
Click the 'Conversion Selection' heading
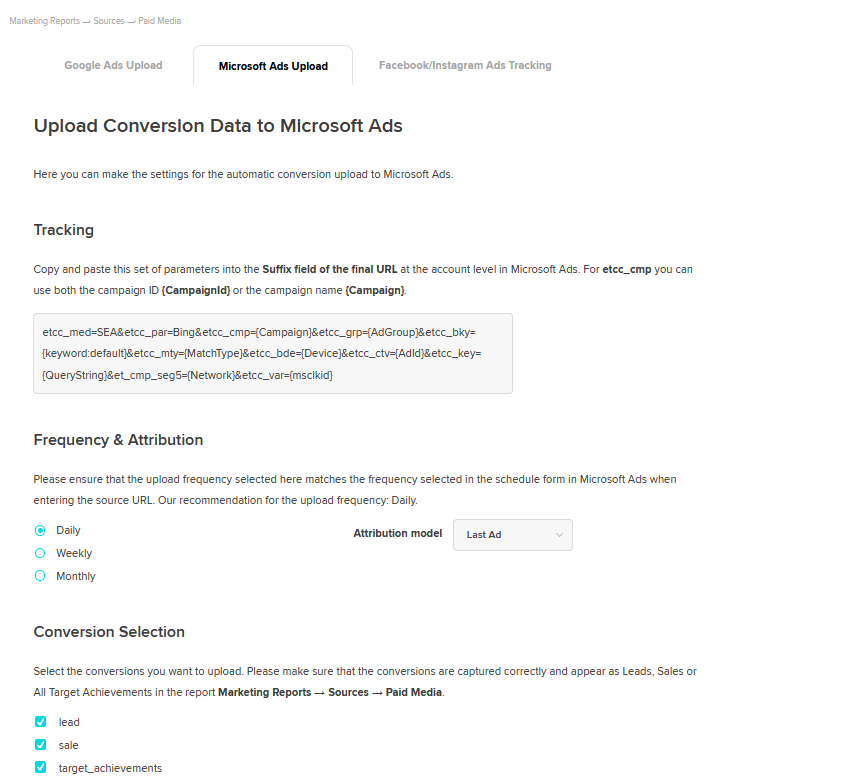click(109, 631)
